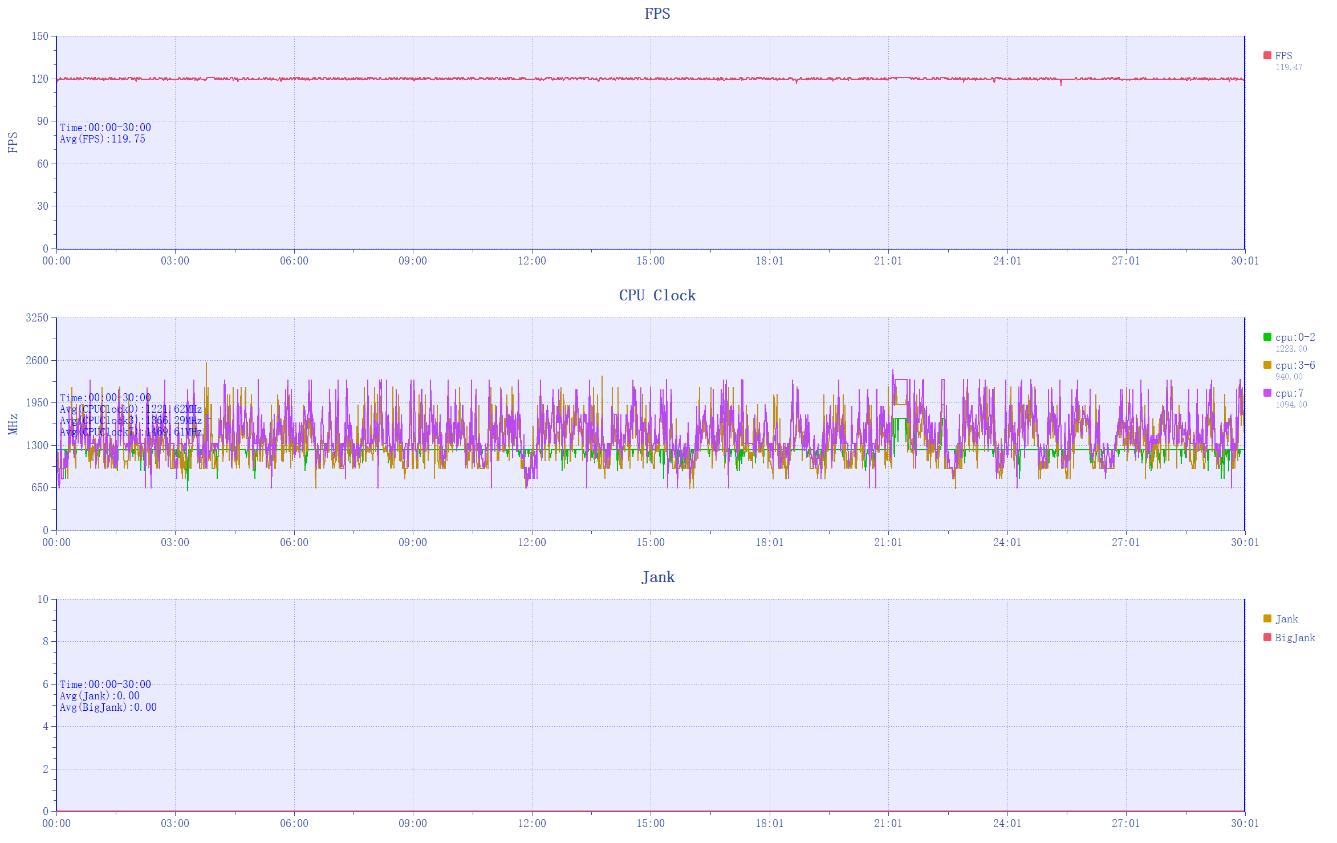Click the CPU Clock chart title
1337x843 pixels.
(658, 296)
